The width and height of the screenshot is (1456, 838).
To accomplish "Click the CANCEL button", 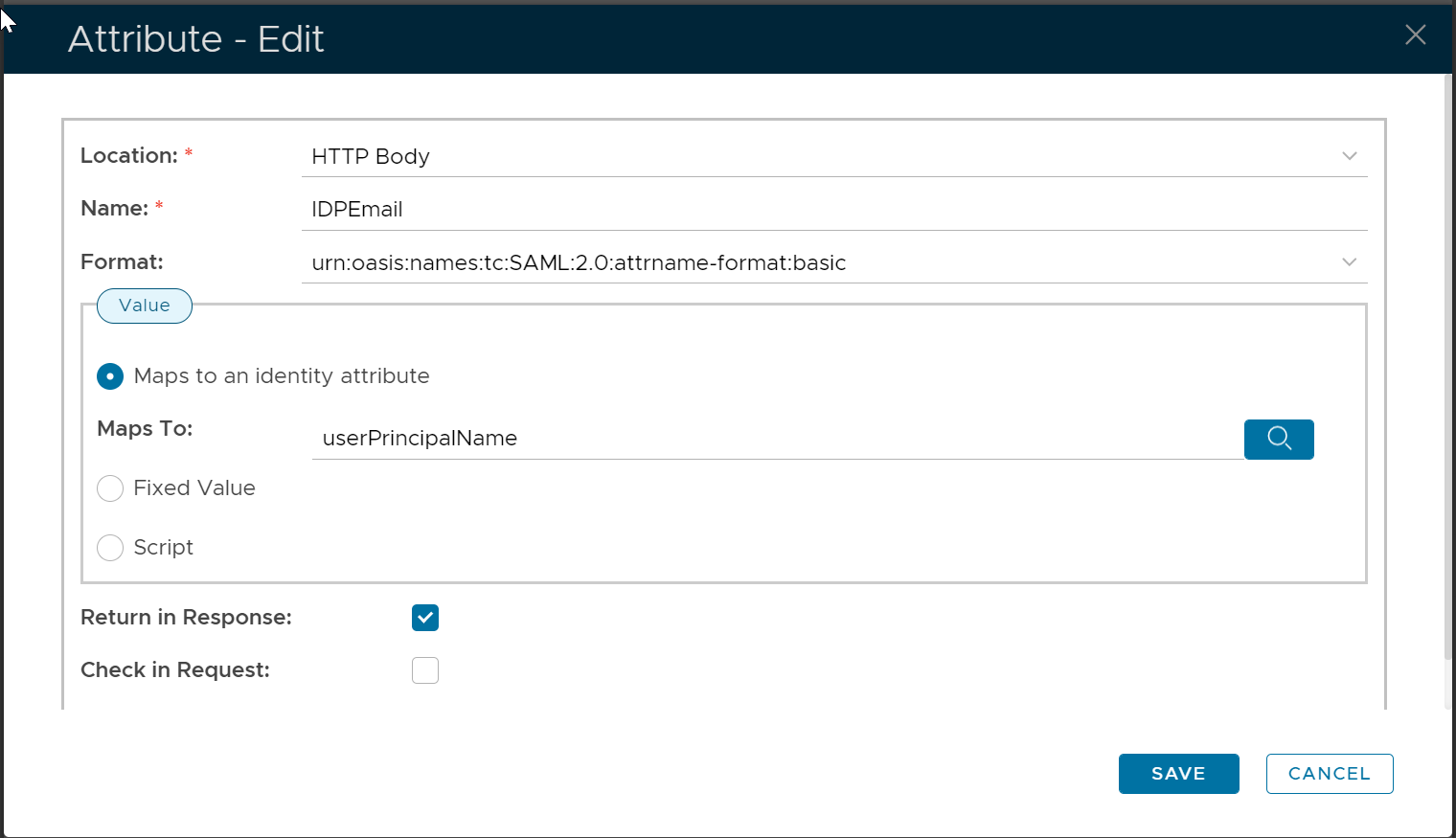I will pos(1329,774).
